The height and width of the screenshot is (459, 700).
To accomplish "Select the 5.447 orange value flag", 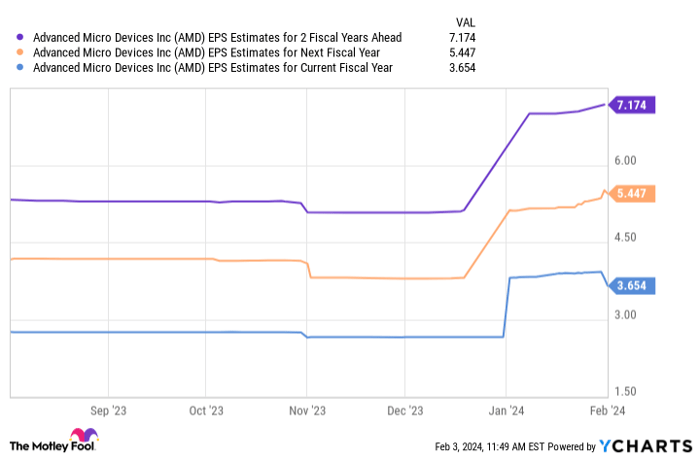I will [x=634, y=194].
